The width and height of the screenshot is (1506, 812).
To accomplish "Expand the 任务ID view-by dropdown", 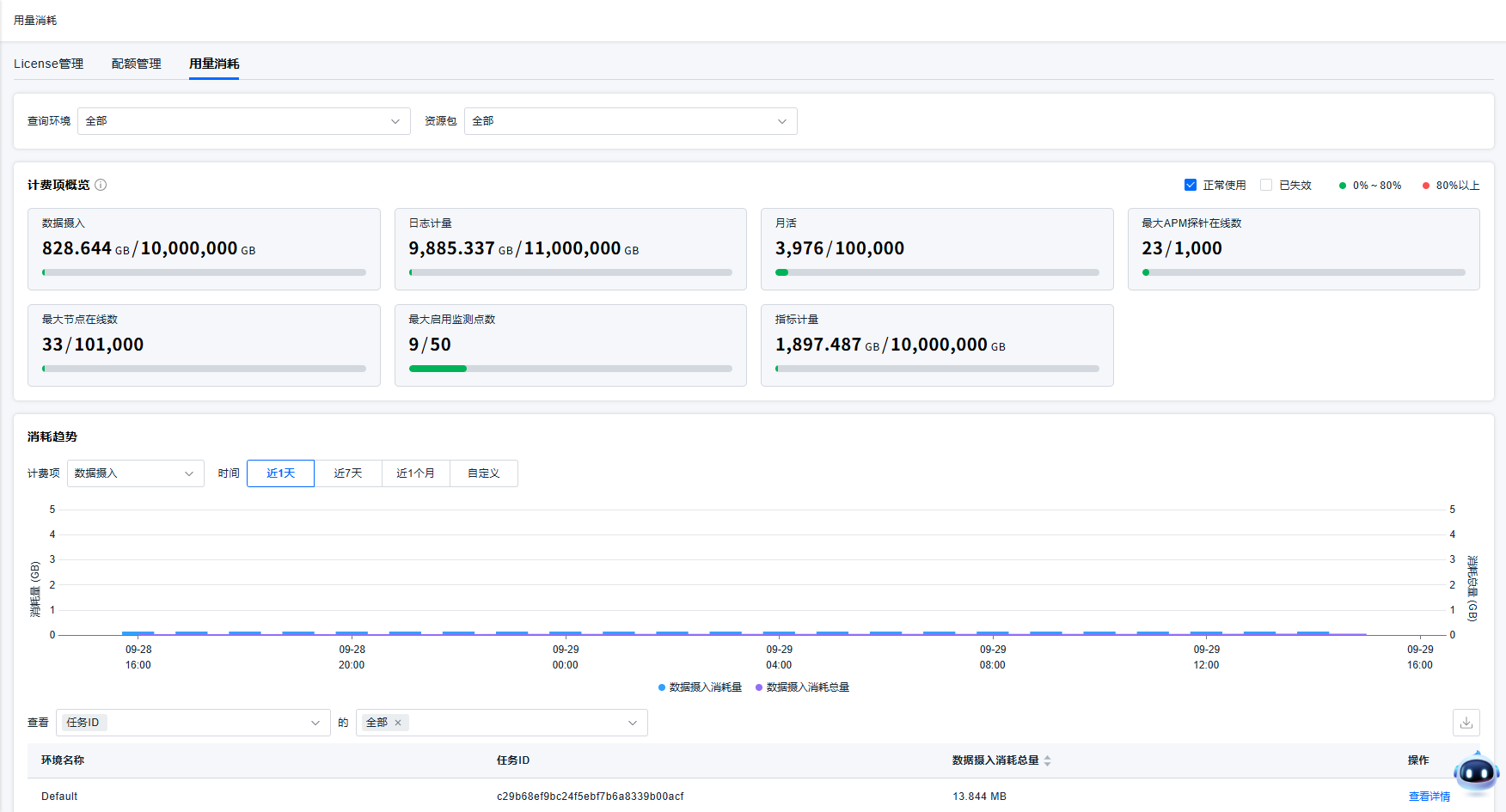I will click(193, 723).
